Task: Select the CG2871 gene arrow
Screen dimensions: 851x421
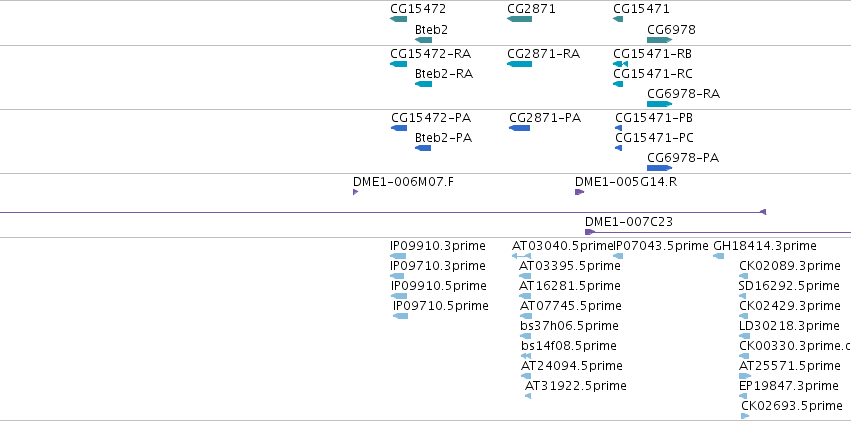Action: tap(519, 20)
